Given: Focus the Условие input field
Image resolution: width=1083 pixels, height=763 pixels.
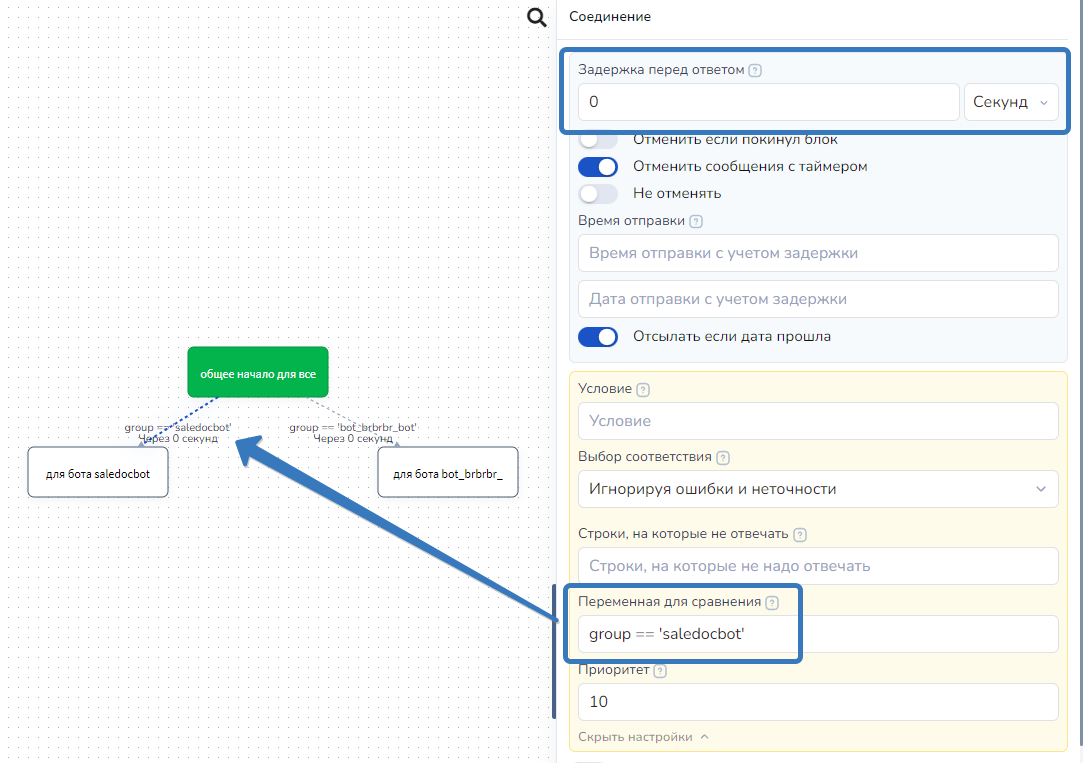Looking at the screenshot, I should 817,421.
